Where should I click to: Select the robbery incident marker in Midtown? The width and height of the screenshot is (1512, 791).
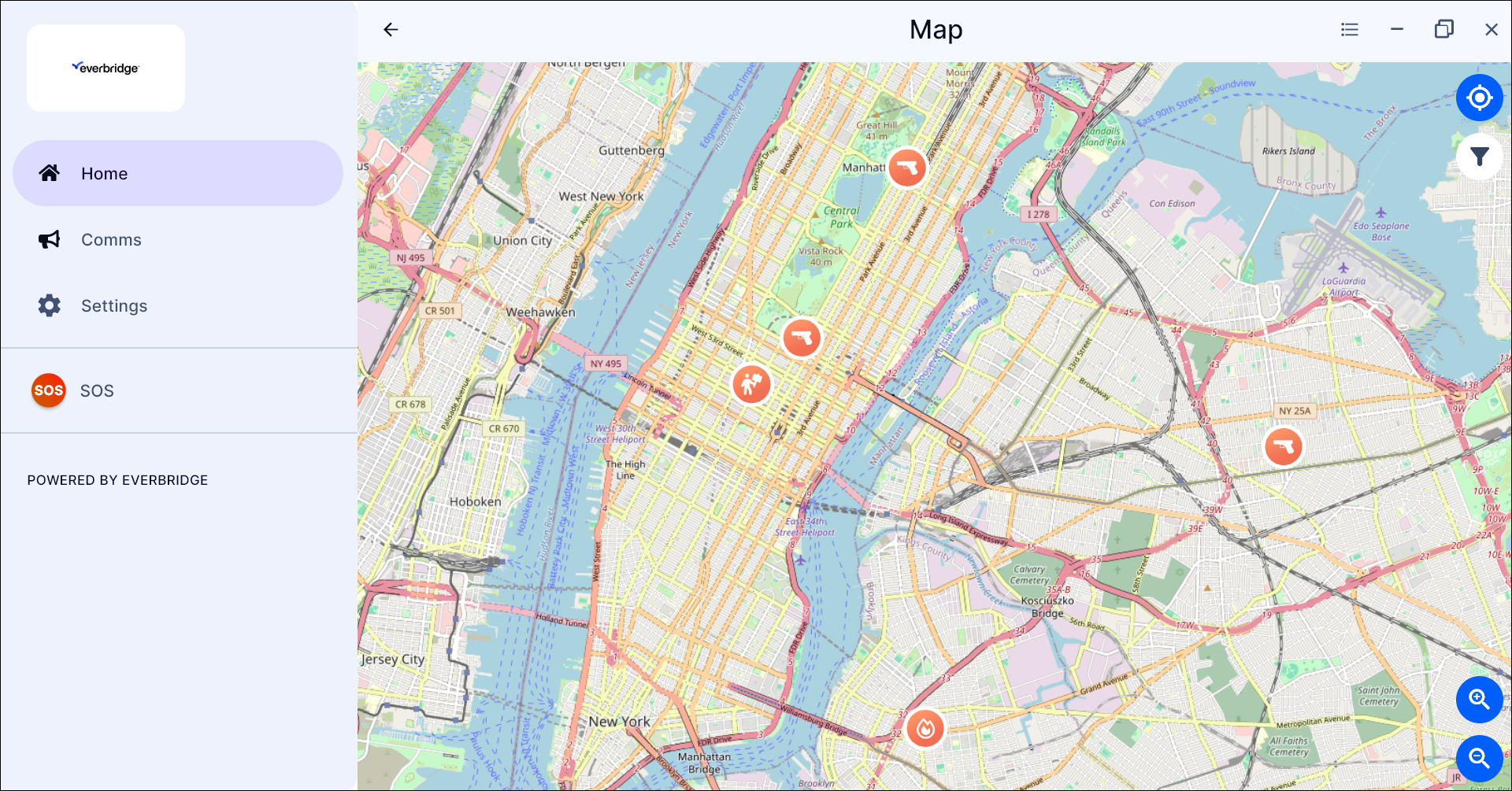tap(751, 384)
